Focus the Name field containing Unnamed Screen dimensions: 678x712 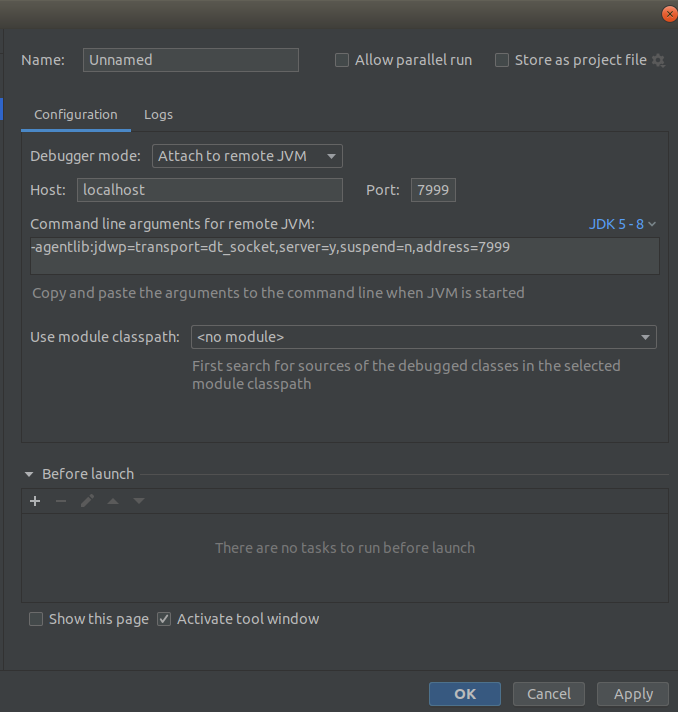[x=191, y=60]
